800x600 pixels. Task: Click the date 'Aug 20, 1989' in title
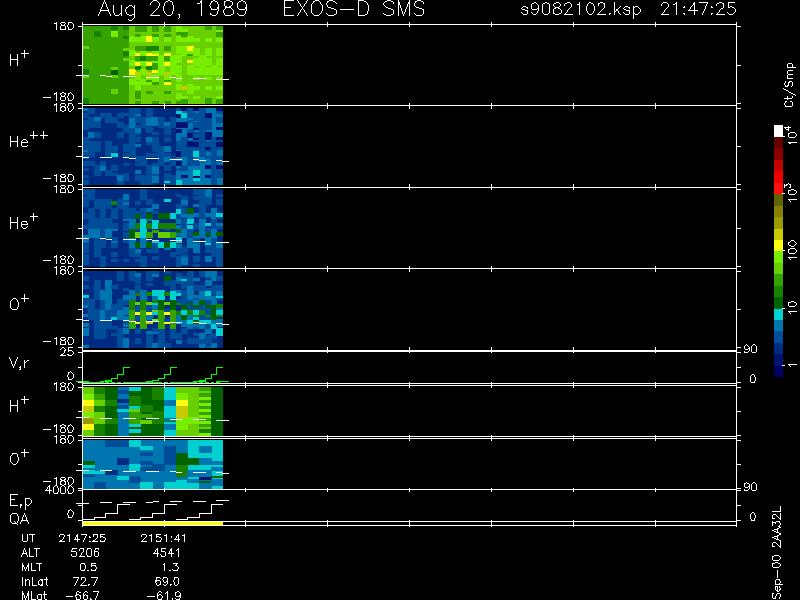[173, 9]
